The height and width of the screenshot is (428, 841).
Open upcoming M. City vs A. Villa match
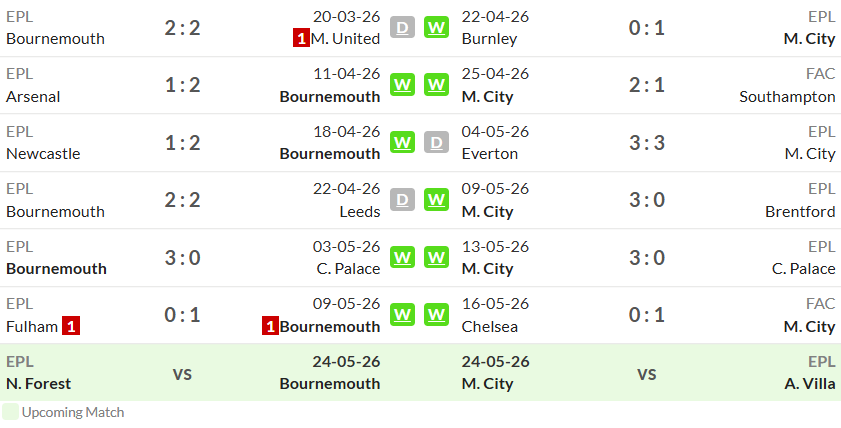[648, 373]
